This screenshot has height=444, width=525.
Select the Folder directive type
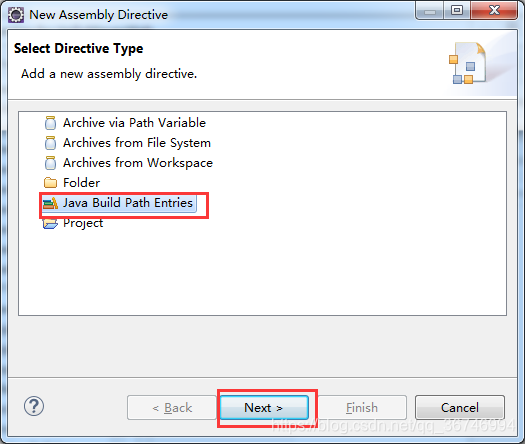pyautogui.click(x=81, y=183)
